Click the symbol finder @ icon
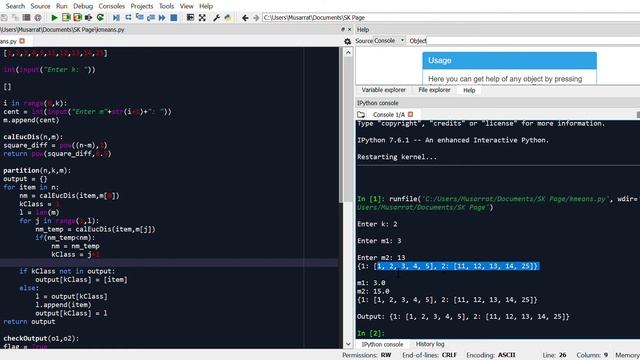This screenshot has height=360, width=640. pos(38,18)
